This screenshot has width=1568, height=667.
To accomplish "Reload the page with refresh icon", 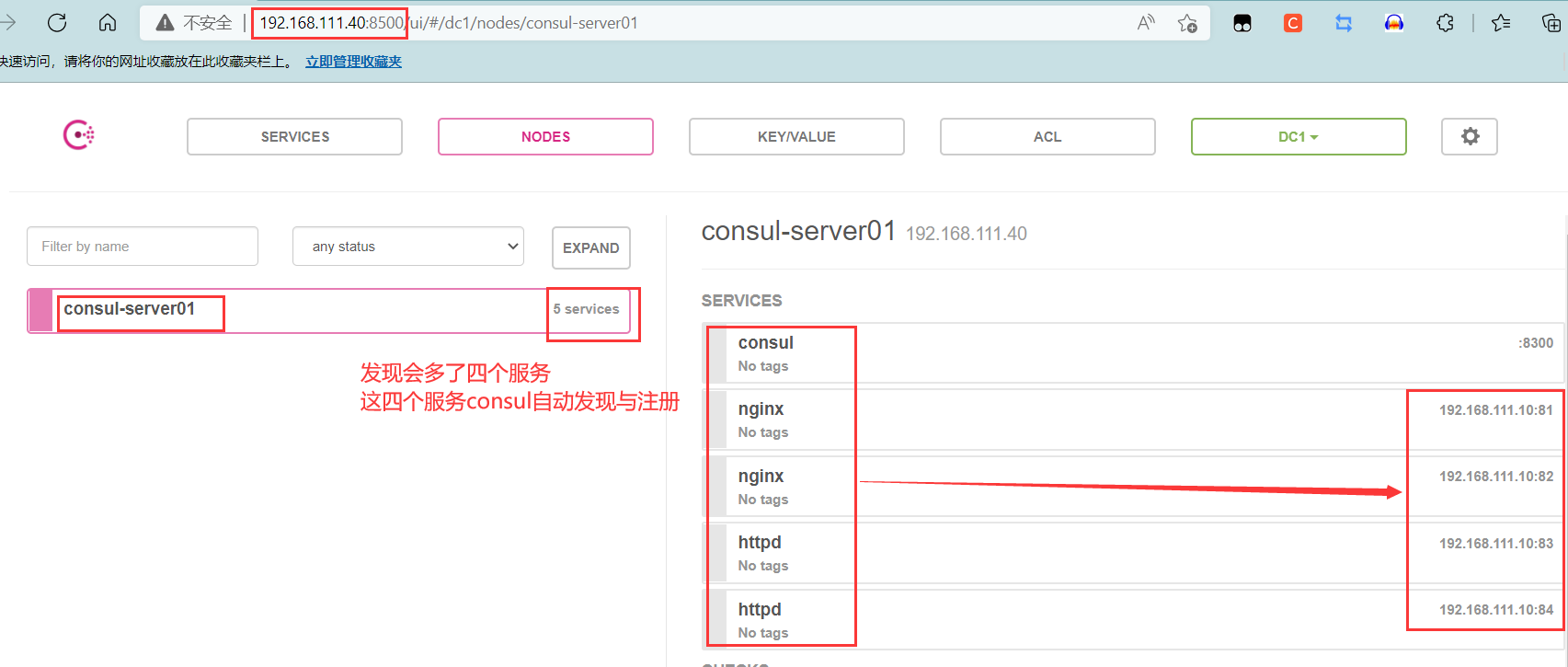I will pyautogui.click(x=57, y=23).
